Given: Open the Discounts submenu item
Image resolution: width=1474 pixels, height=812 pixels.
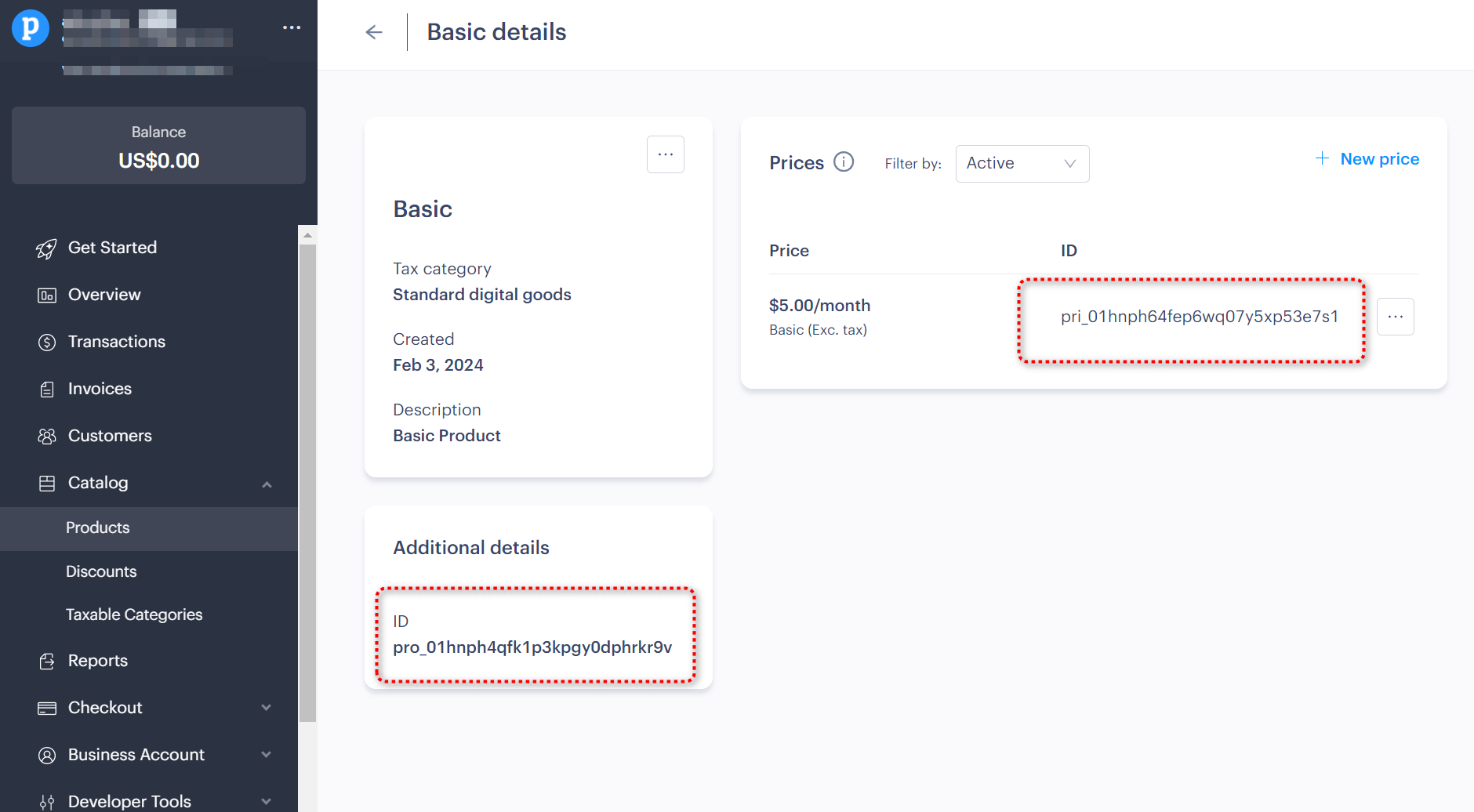Looking at the screenshot, I should tap(101, 571).
